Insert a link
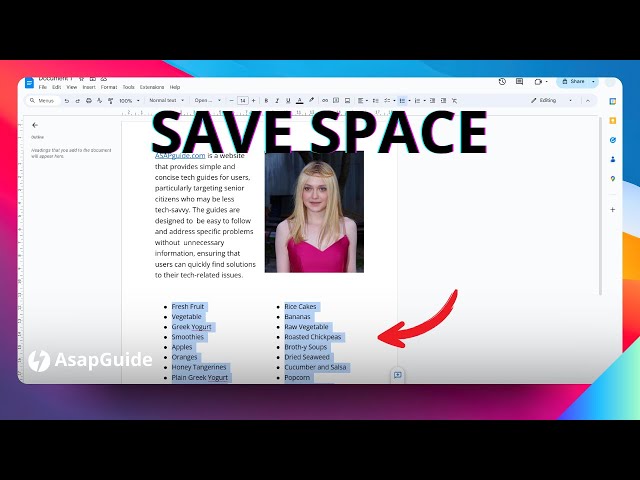 (x=325, y=100)
